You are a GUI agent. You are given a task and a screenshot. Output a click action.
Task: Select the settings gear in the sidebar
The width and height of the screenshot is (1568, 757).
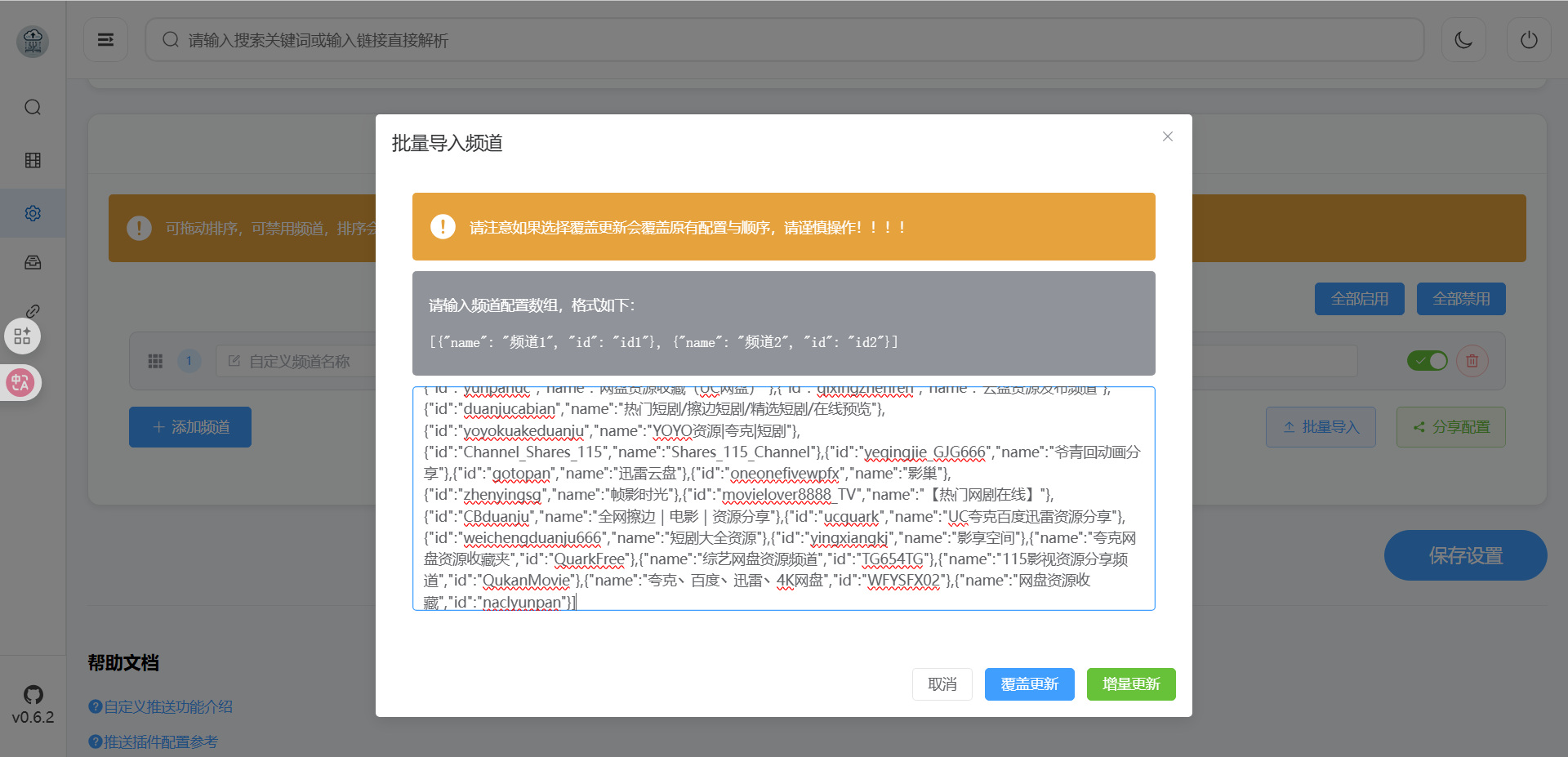[x=33, y=213]
